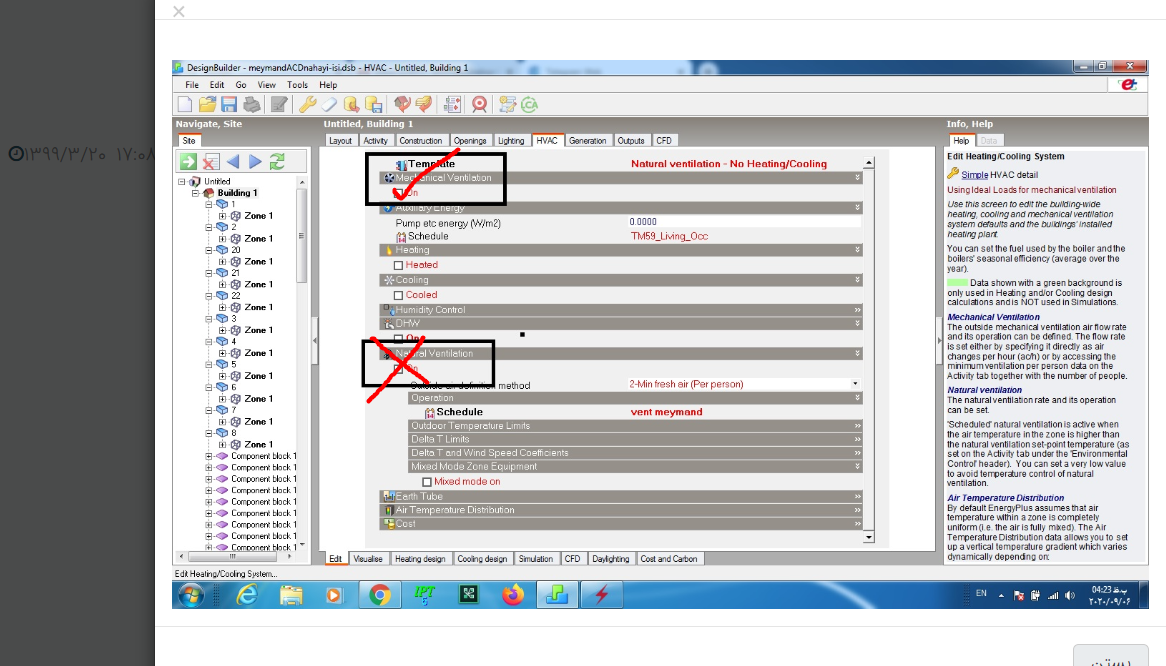
Task: Open Internet Explorer from the taskbar
Action: click(247, 595)
